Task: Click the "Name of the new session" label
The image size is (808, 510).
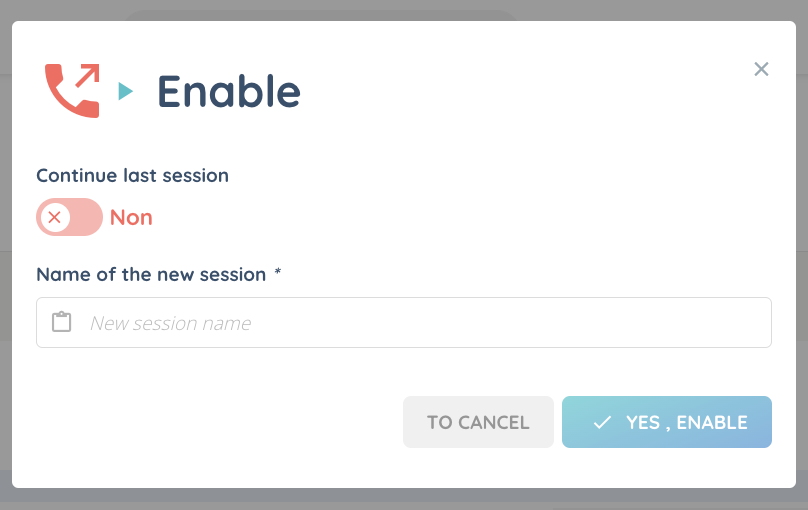Action: (151, 274)
